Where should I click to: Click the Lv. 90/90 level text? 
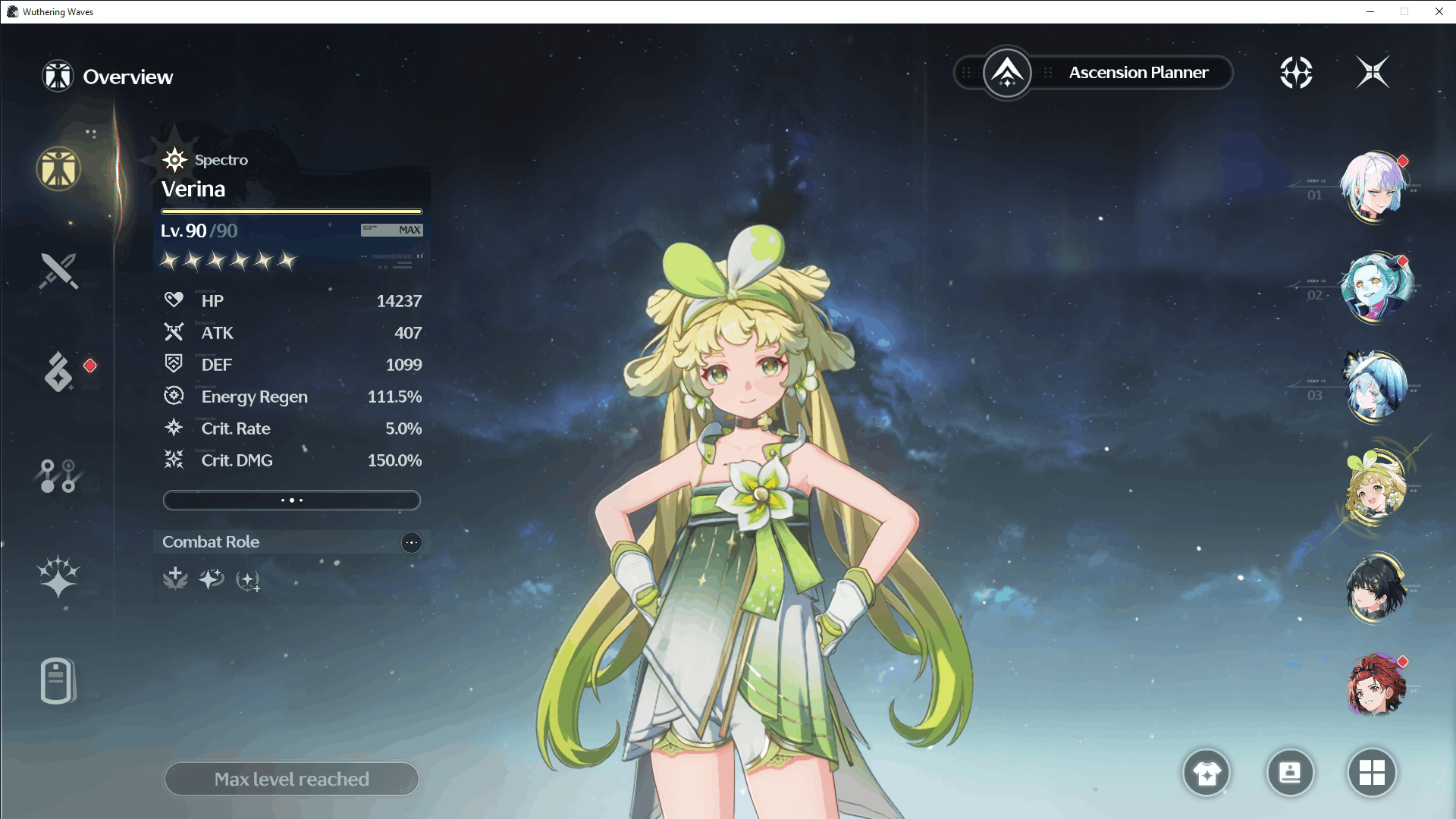click(199, 231)
